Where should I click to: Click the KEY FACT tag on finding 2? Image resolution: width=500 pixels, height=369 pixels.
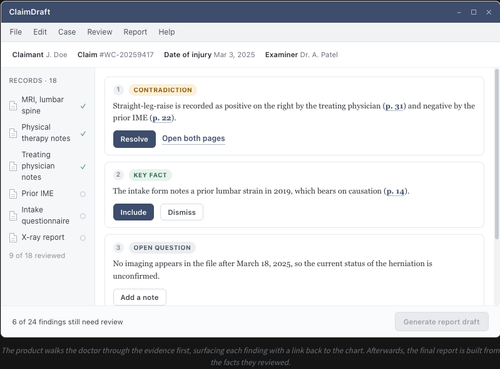point(150,175)
